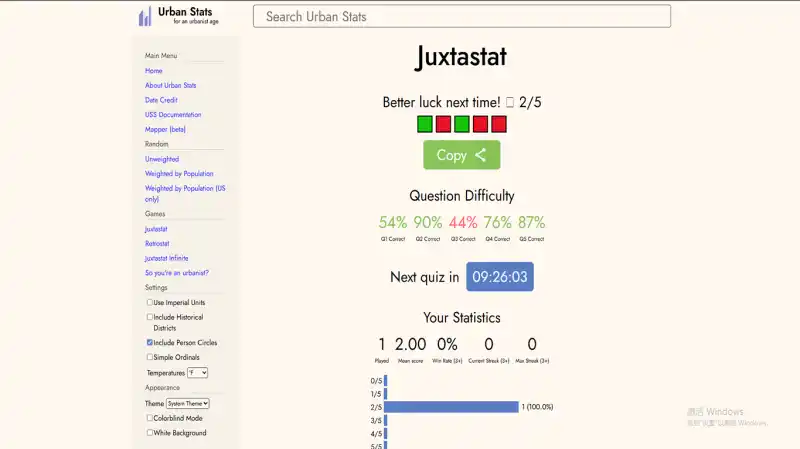The width and height of the screenshot is (800, 449).
Task: Uncheck Include Person Circles checkbox
Action: 149,342
